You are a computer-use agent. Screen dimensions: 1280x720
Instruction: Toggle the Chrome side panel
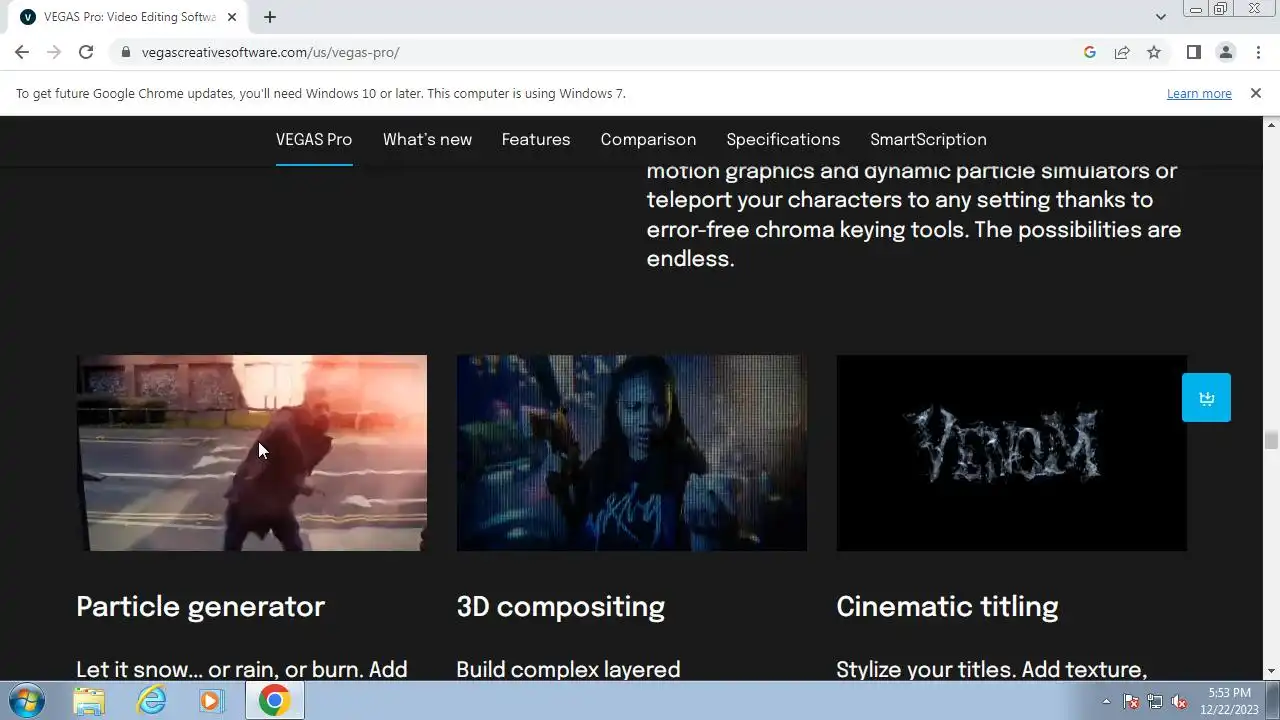point(1193,52)
